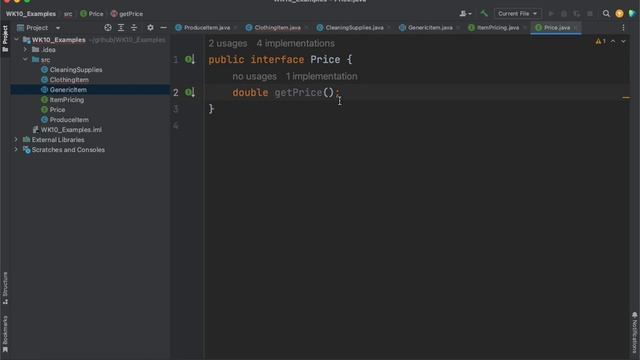This screenshot has height=360, width=640.
Task: Open Search Everywhere magnifier icon
Action: click(606, 13)
